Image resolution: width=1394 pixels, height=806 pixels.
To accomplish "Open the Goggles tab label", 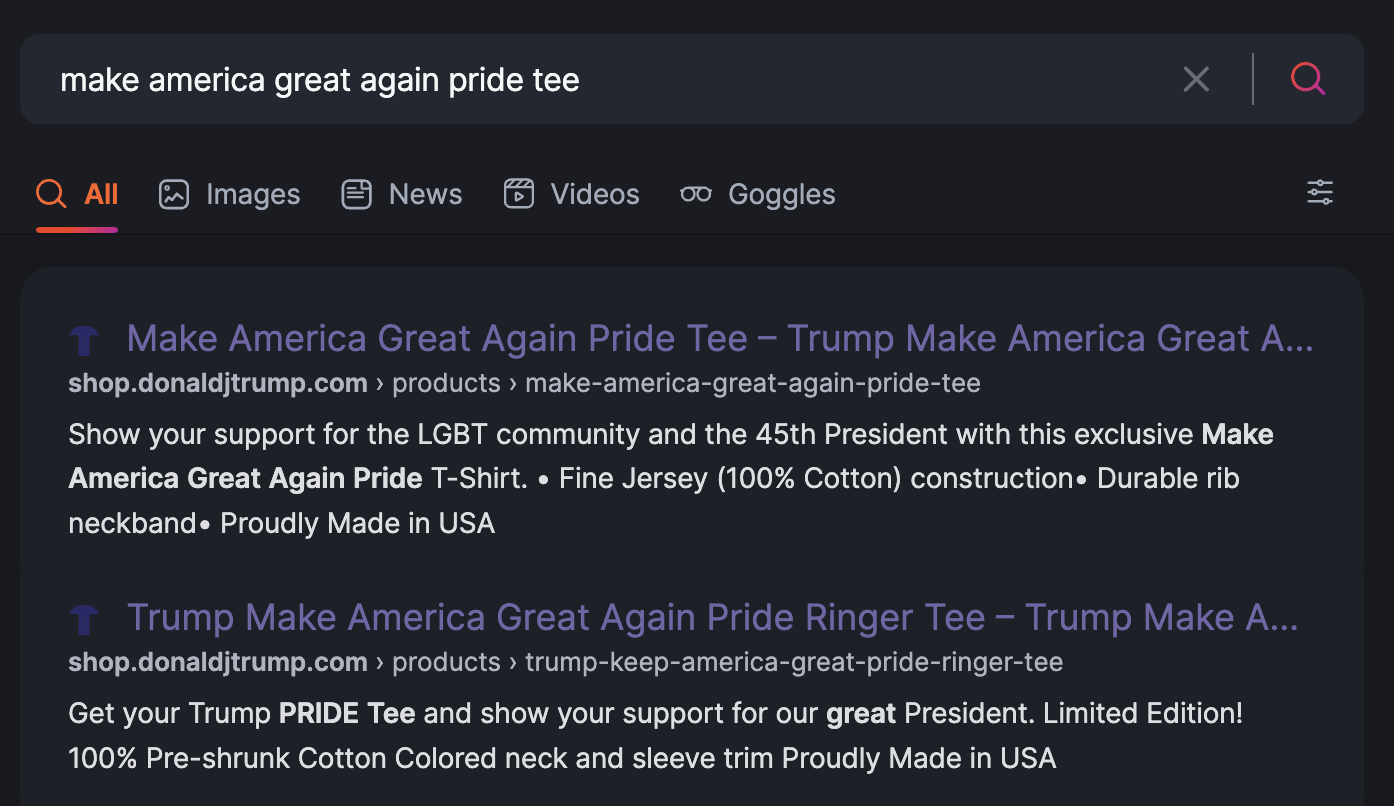I will [781, 194].
